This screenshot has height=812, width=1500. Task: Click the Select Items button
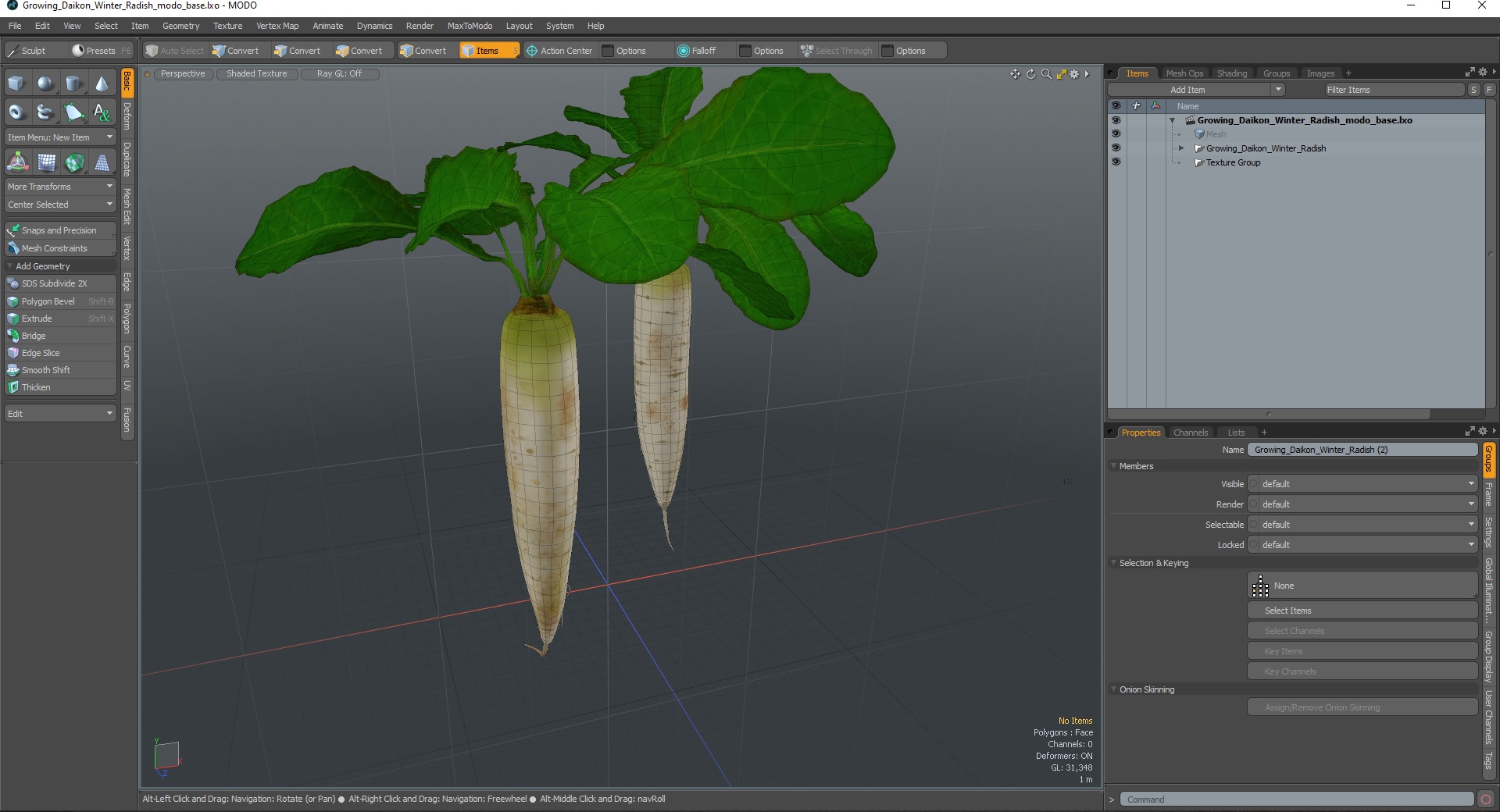pyautogui.click(x=1362, y=611)
